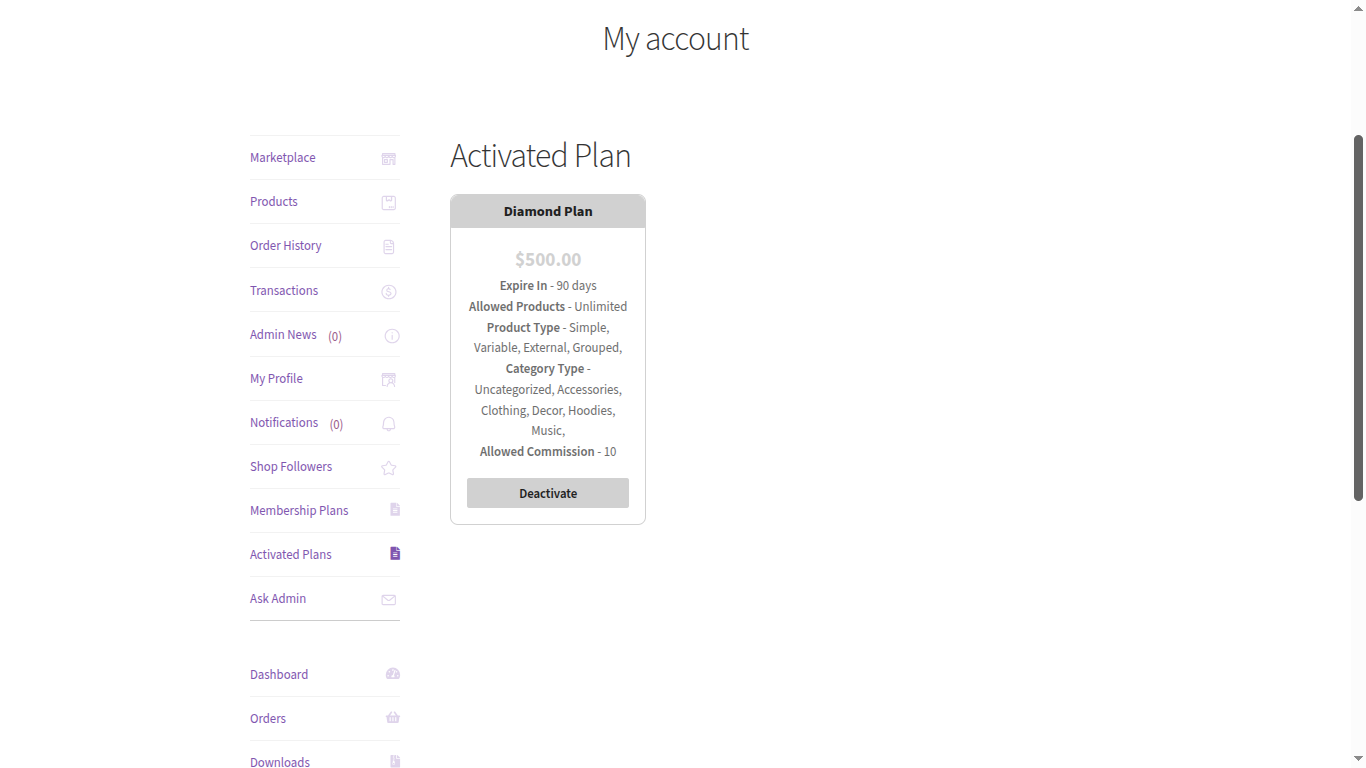The image size is (1366, 768).
Task: Open the Membership Plans menu entry
Action: click(299, 510)
